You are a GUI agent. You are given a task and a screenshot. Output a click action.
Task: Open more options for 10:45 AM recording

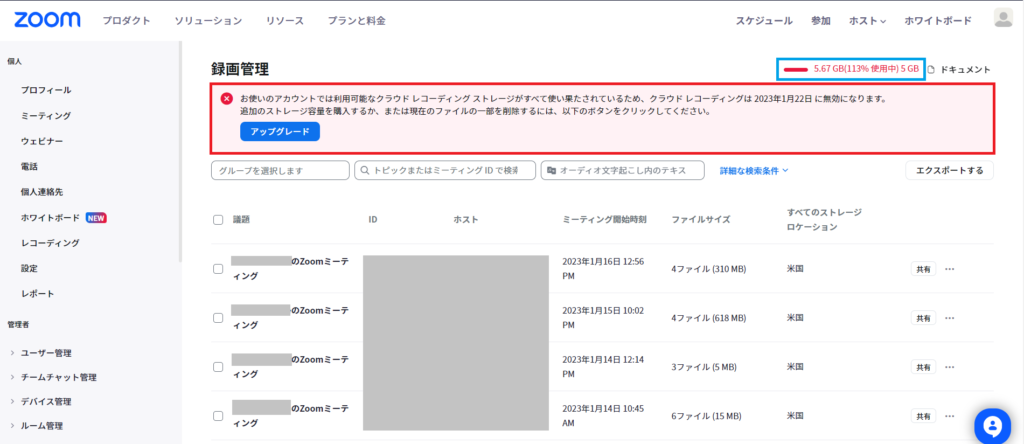point(950,415)
